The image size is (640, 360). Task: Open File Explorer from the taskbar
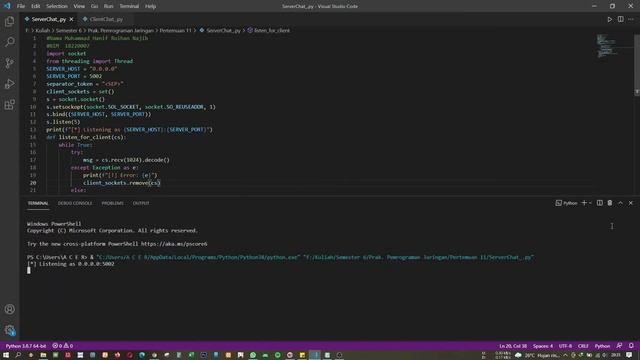43,355
